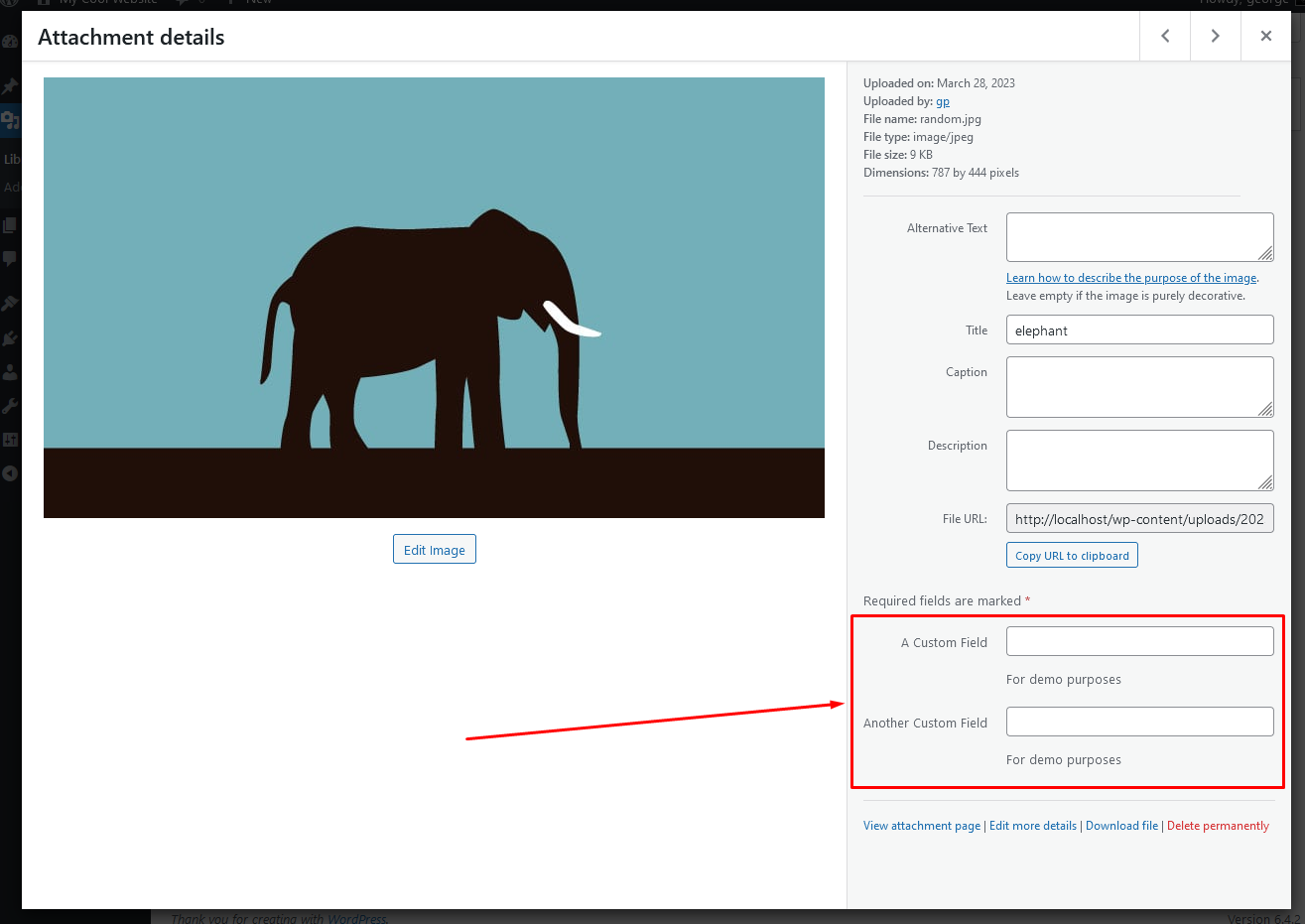
Task: Open Users icon in admin sidebar
Action: tap(10, 371)
